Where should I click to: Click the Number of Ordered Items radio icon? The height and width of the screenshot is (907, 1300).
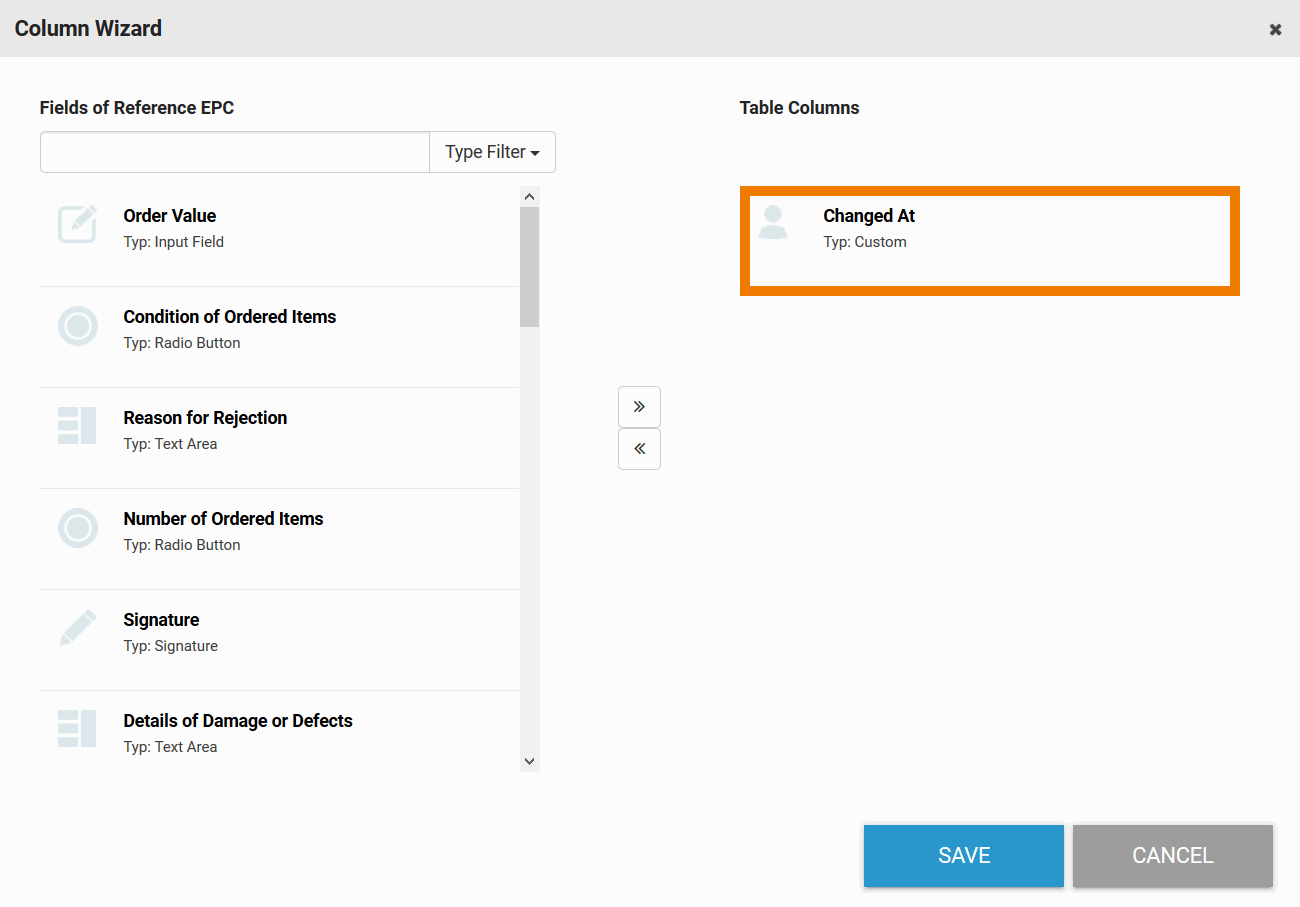tap(78, 528)
